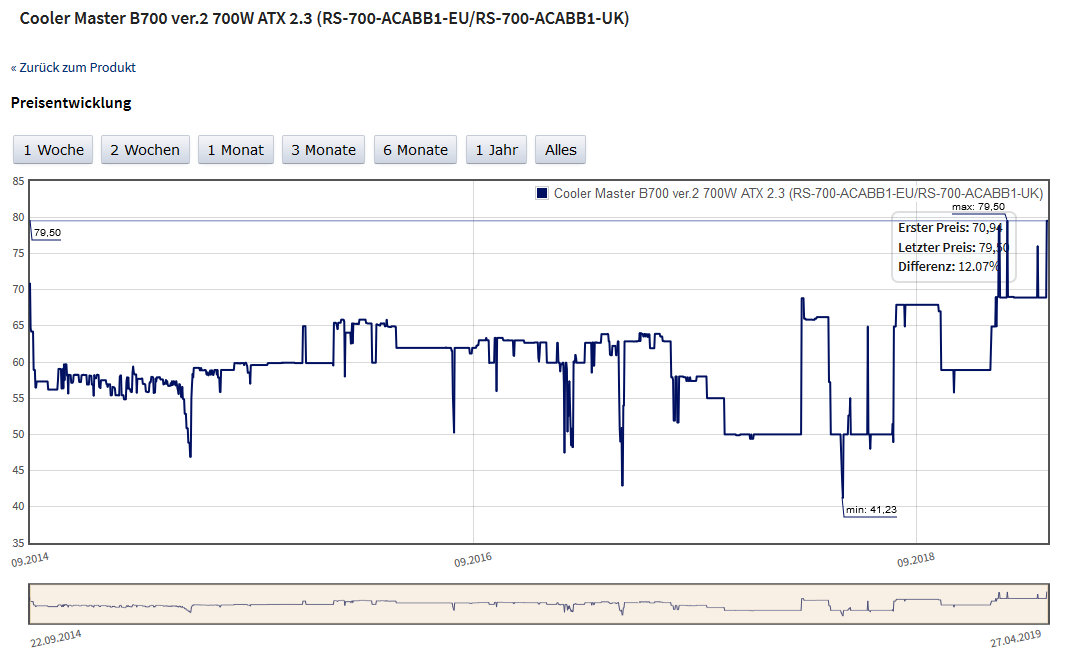This screenshot has height=656, width=1069.
Task: Click the legend label Cooler Master B700
Action: (798, 194)
